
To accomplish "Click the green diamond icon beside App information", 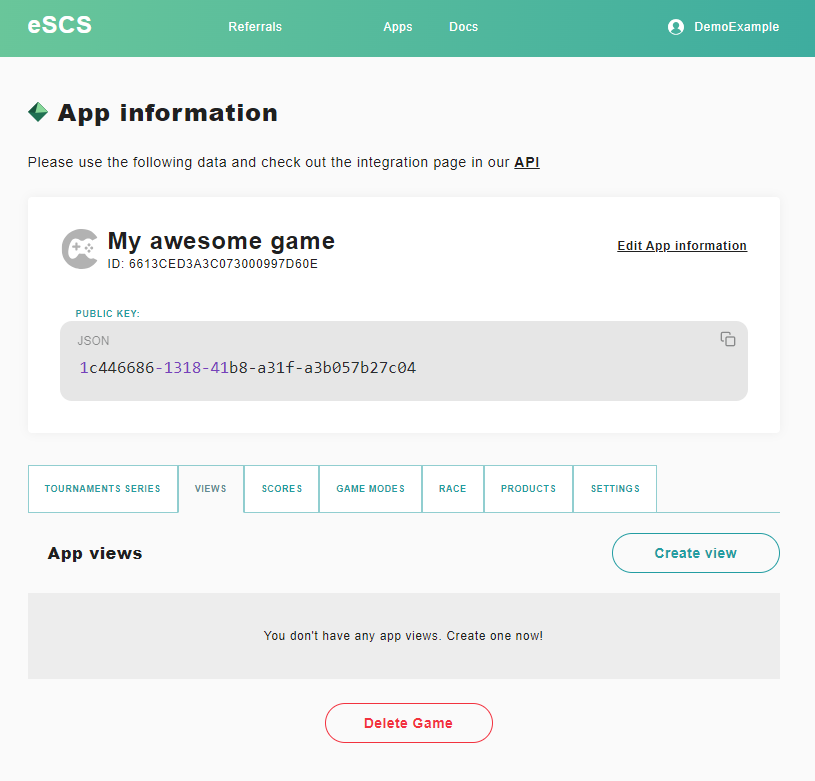I will (x=38, y=112).
